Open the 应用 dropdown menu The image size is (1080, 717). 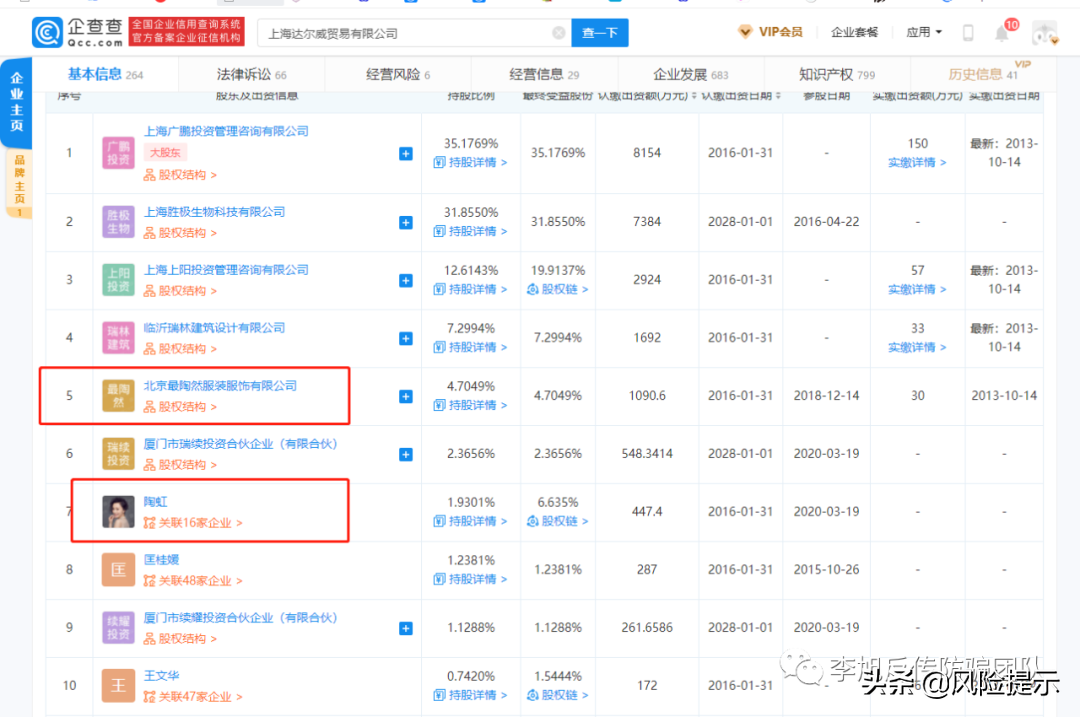[x=924, y=32]
